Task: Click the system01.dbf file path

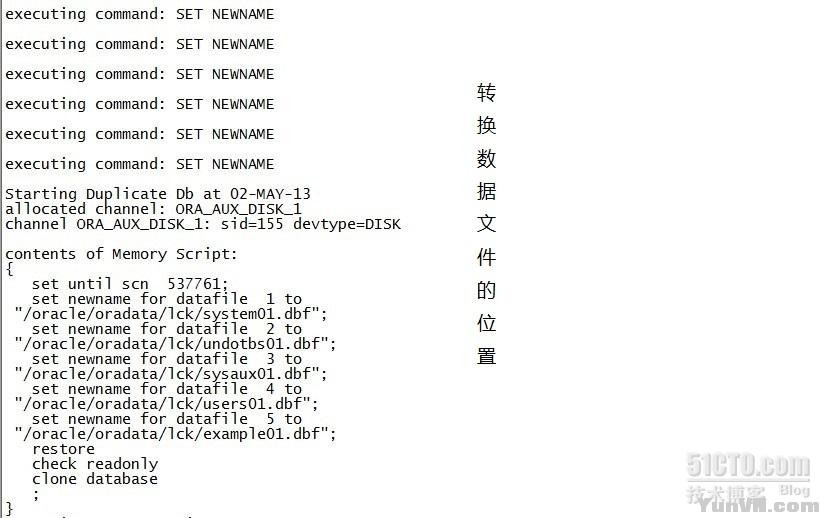Action: 171,314
